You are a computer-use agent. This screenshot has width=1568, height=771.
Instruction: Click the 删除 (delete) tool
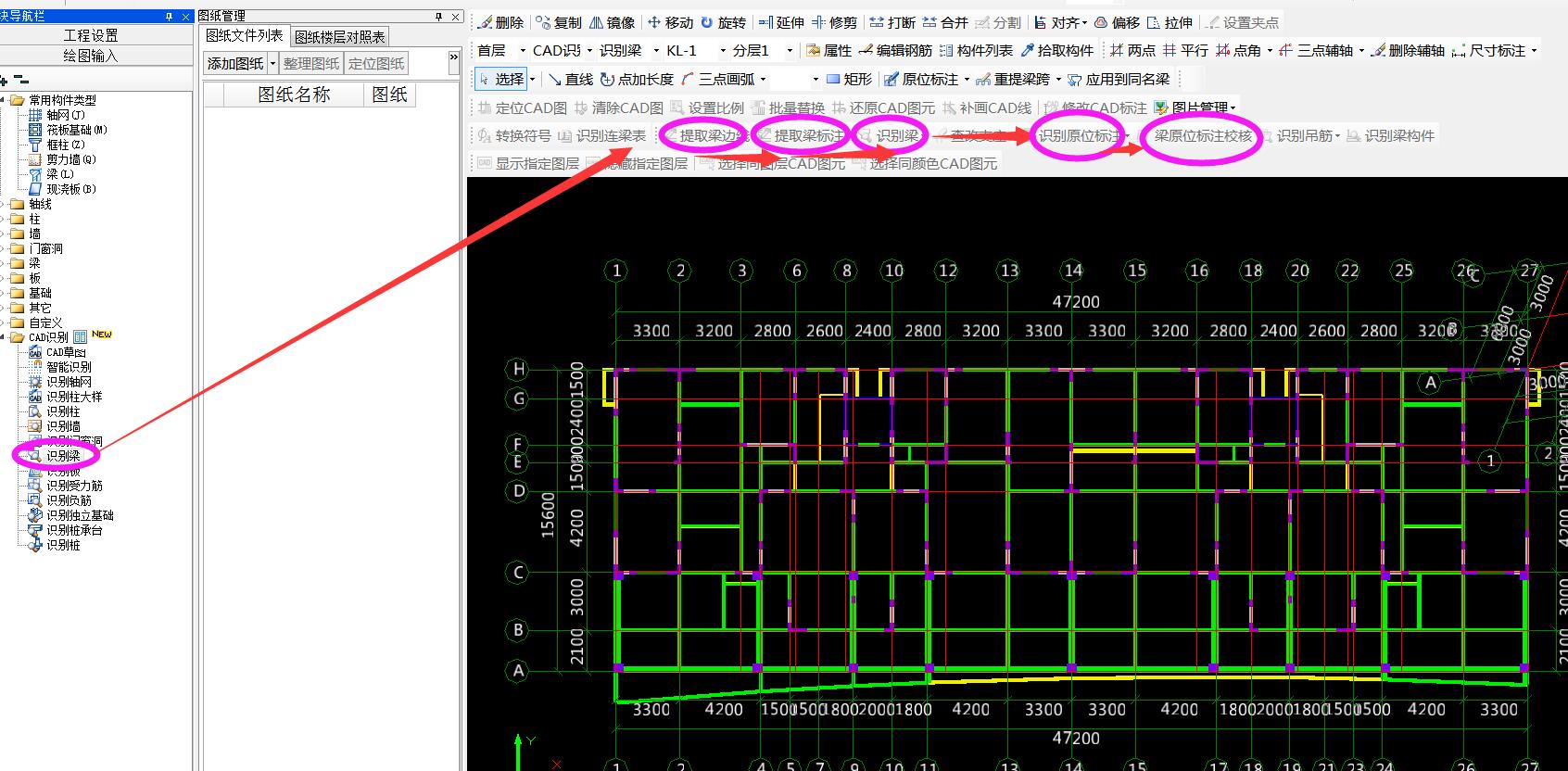tap(500, 22)
